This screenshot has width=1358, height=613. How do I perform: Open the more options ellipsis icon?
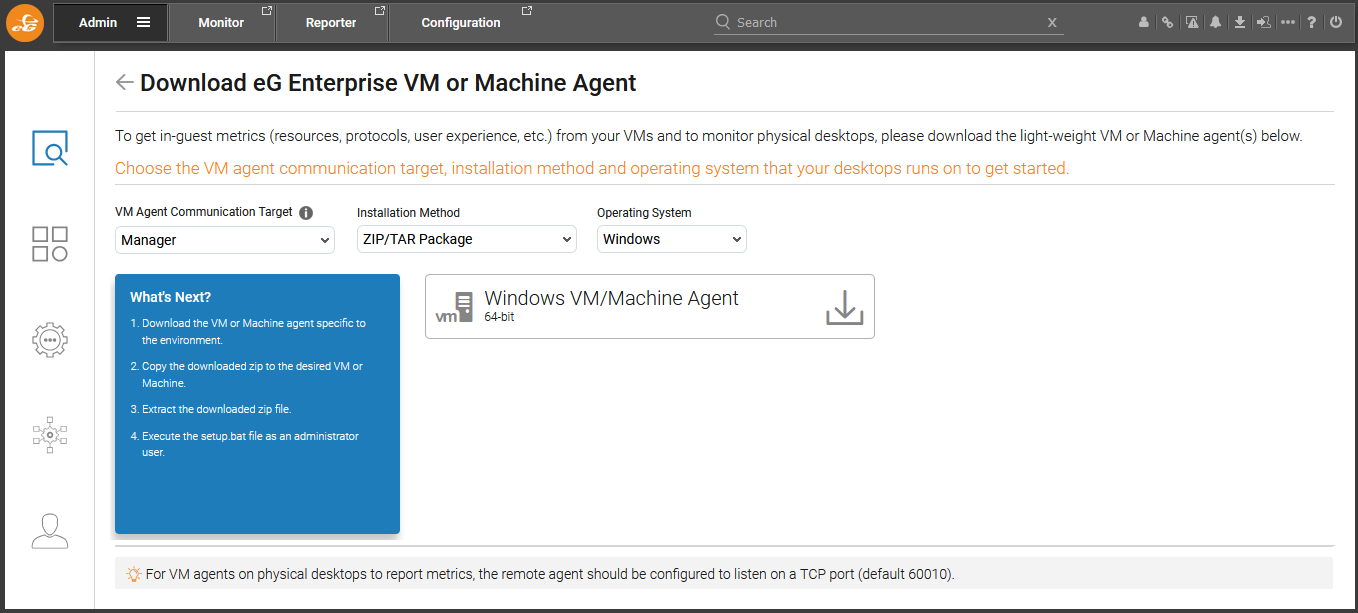1287,22
